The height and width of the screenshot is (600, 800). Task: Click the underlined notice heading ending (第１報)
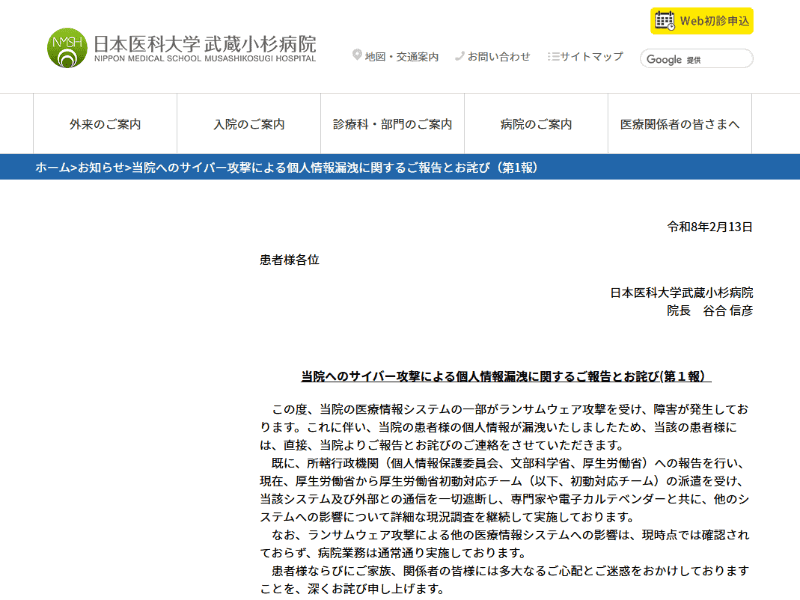coord(506,377)
